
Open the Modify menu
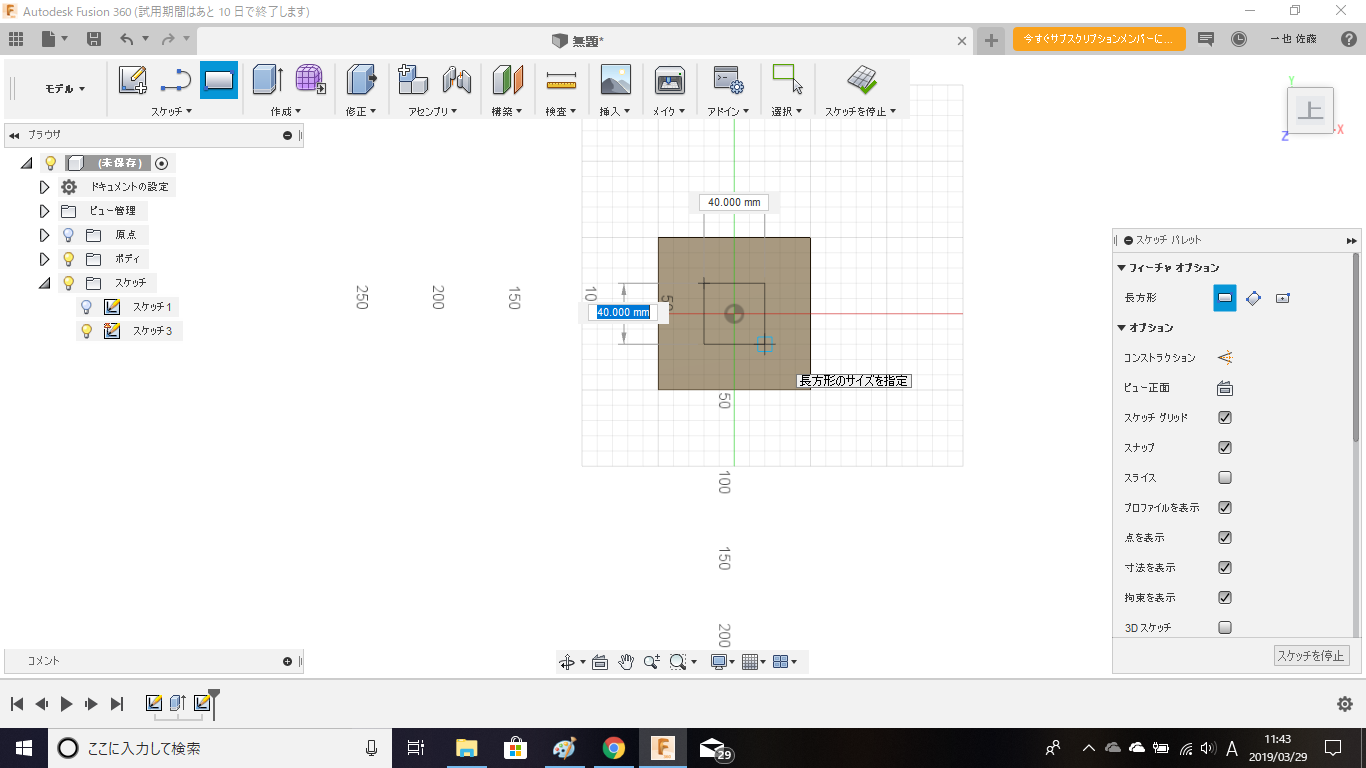361,111
